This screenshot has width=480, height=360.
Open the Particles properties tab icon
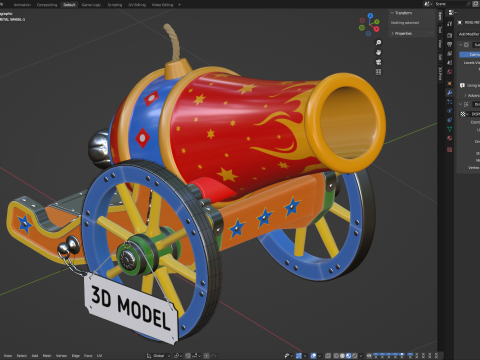450,102
